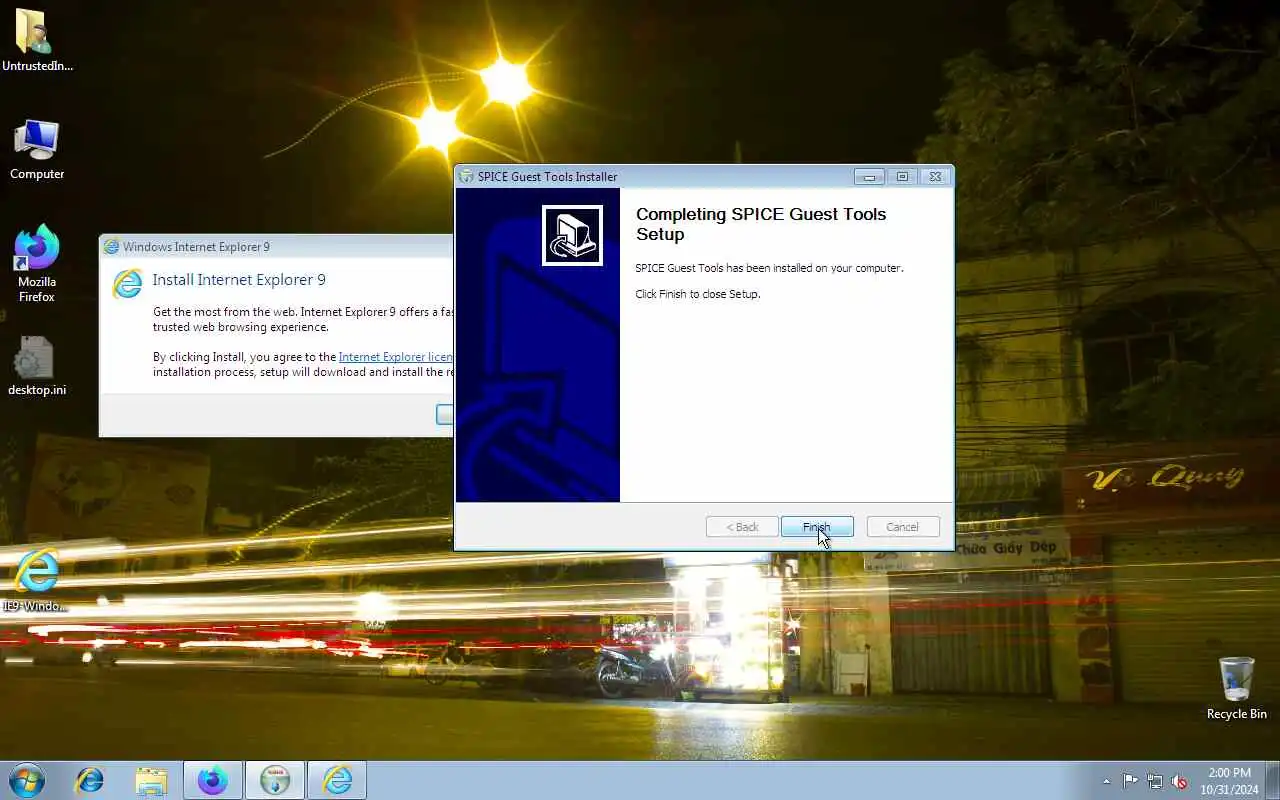The height and width of the screenshot is (800, 1280).
Task: Switch to the SPICE installer taskbar button
Action: coord(275,780)
